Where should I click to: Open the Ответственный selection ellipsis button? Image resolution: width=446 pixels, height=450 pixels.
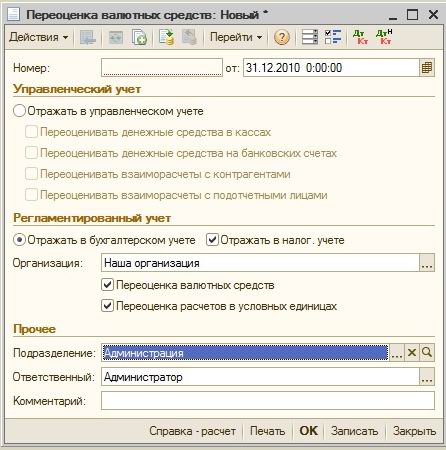(x=427, y=377)
